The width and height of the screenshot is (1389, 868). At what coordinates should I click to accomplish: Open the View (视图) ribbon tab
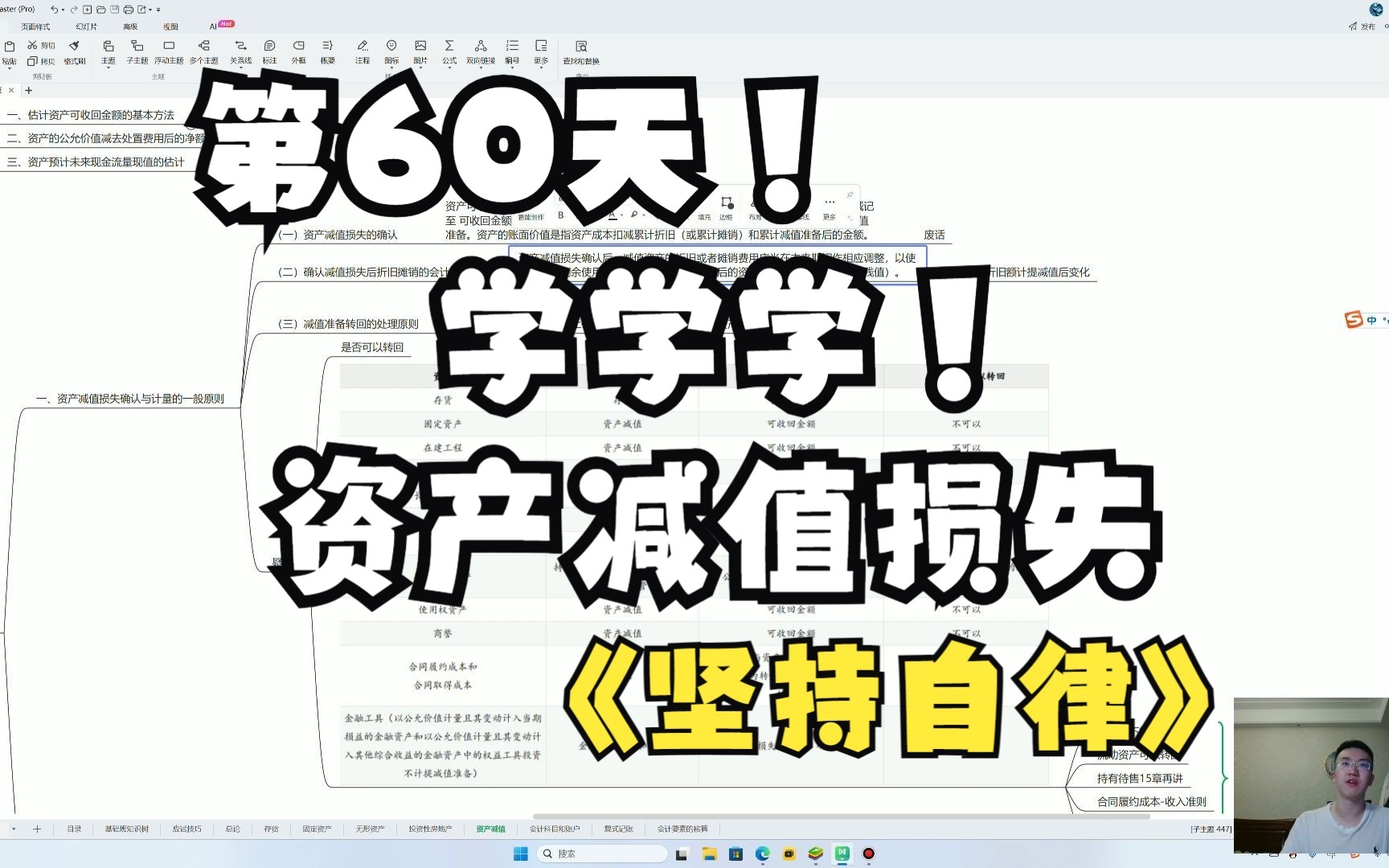(170, 27)
